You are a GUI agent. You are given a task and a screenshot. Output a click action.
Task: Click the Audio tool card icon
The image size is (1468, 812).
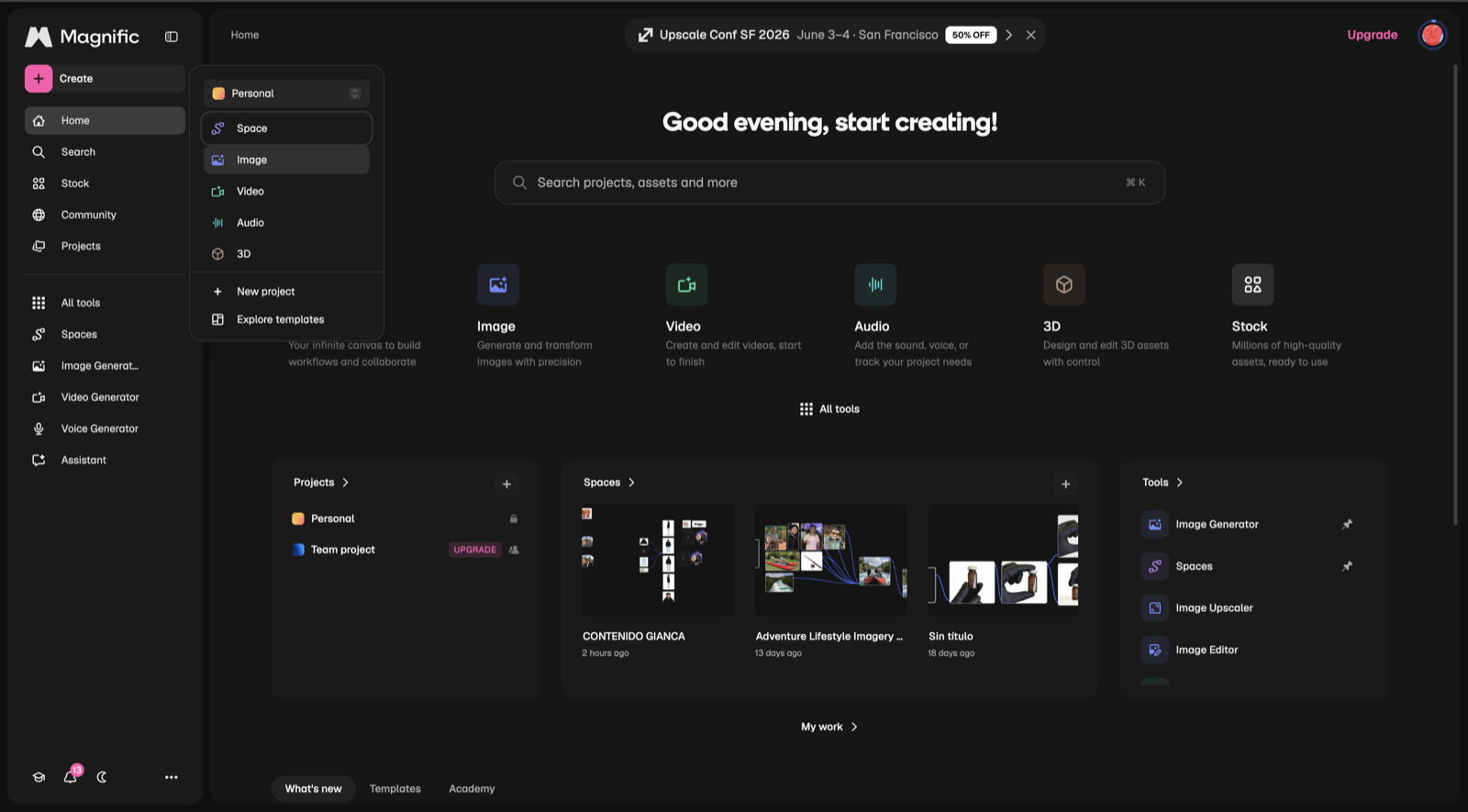875,284
